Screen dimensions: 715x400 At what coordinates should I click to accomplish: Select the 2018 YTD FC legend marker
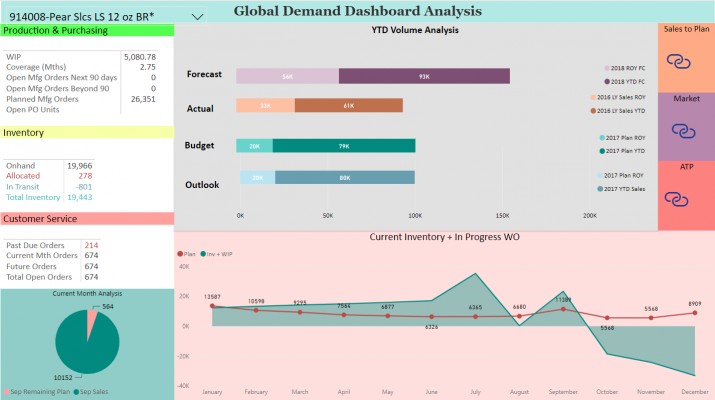(607, 82)
